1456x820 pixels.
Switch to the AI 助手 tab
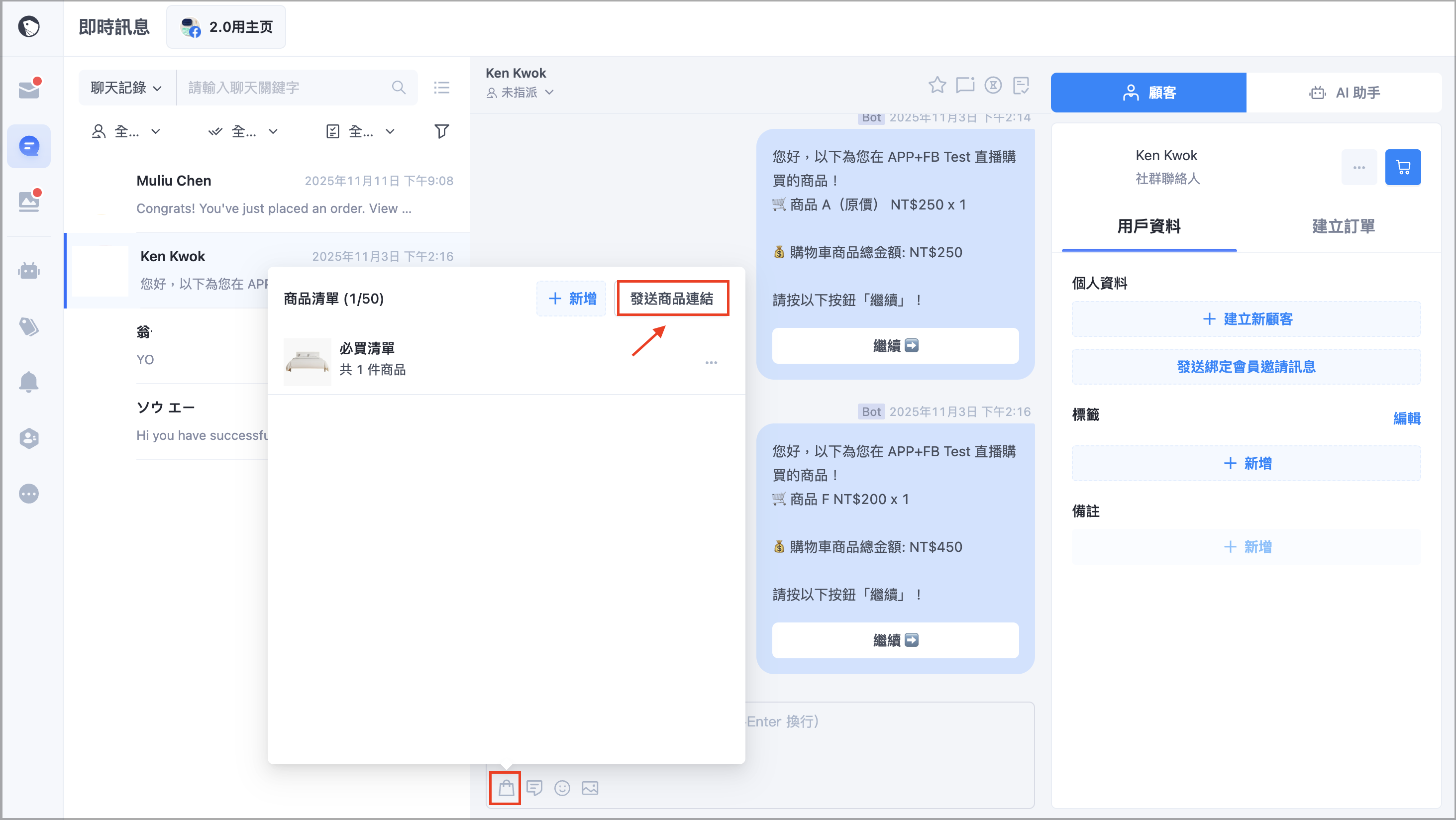coord(1344,92)
